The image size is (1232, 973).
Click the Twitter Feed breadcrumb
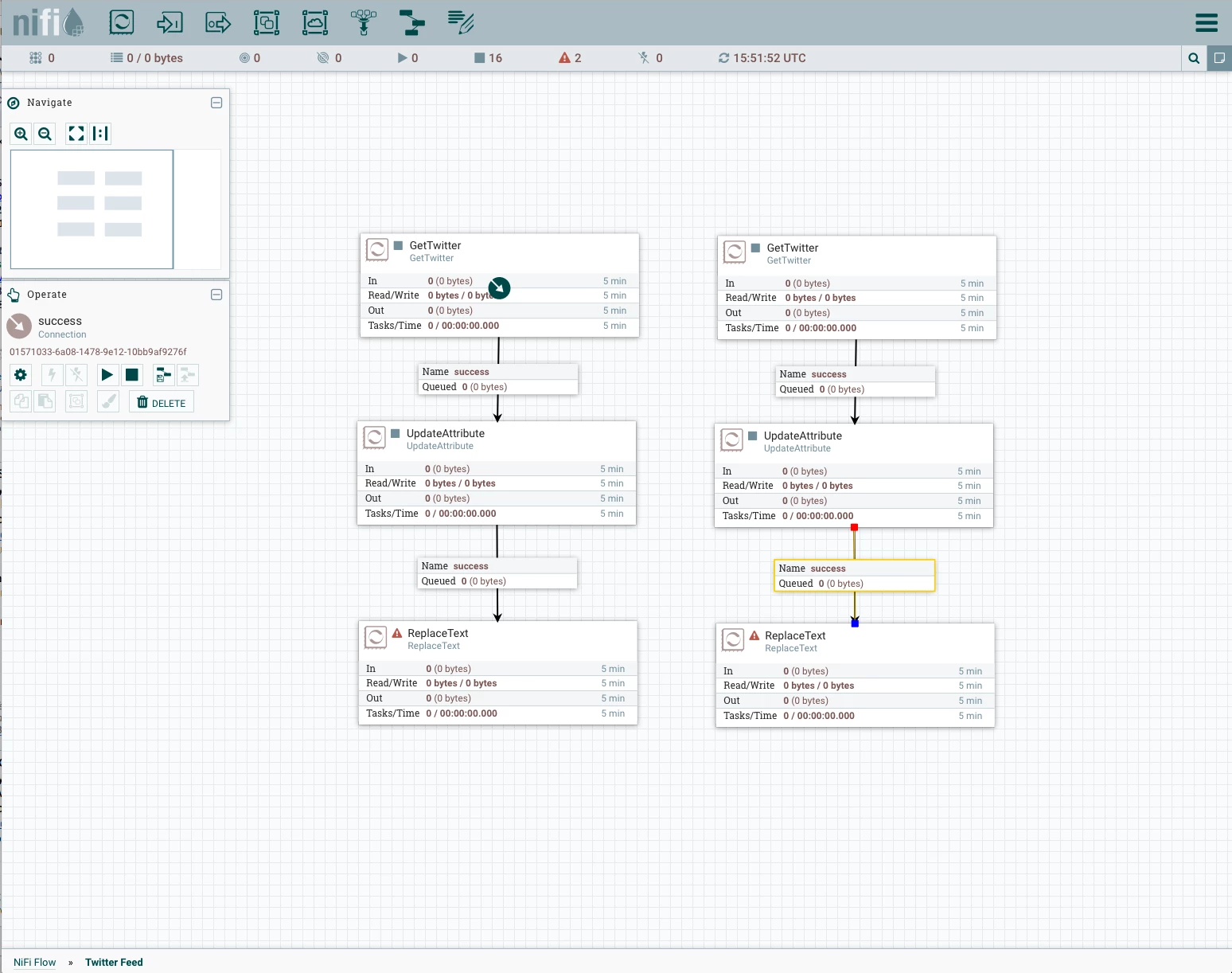114,962
